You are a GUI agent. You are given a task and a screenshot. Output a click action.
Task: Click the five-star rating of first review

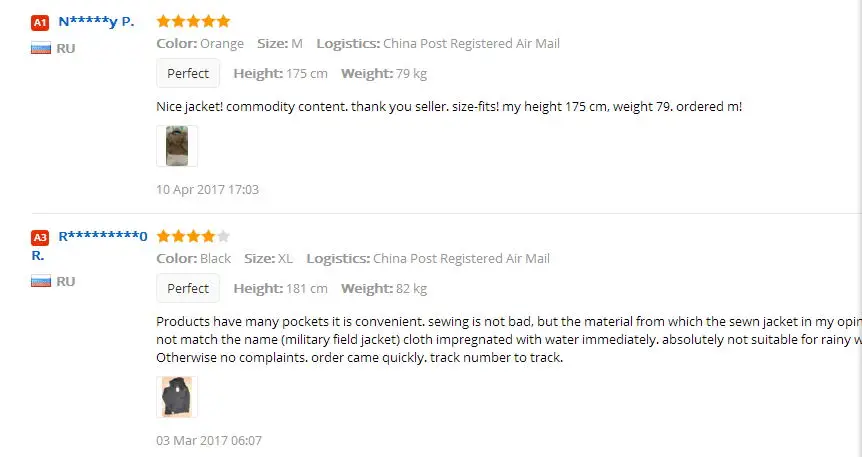[x=193, y=21]
